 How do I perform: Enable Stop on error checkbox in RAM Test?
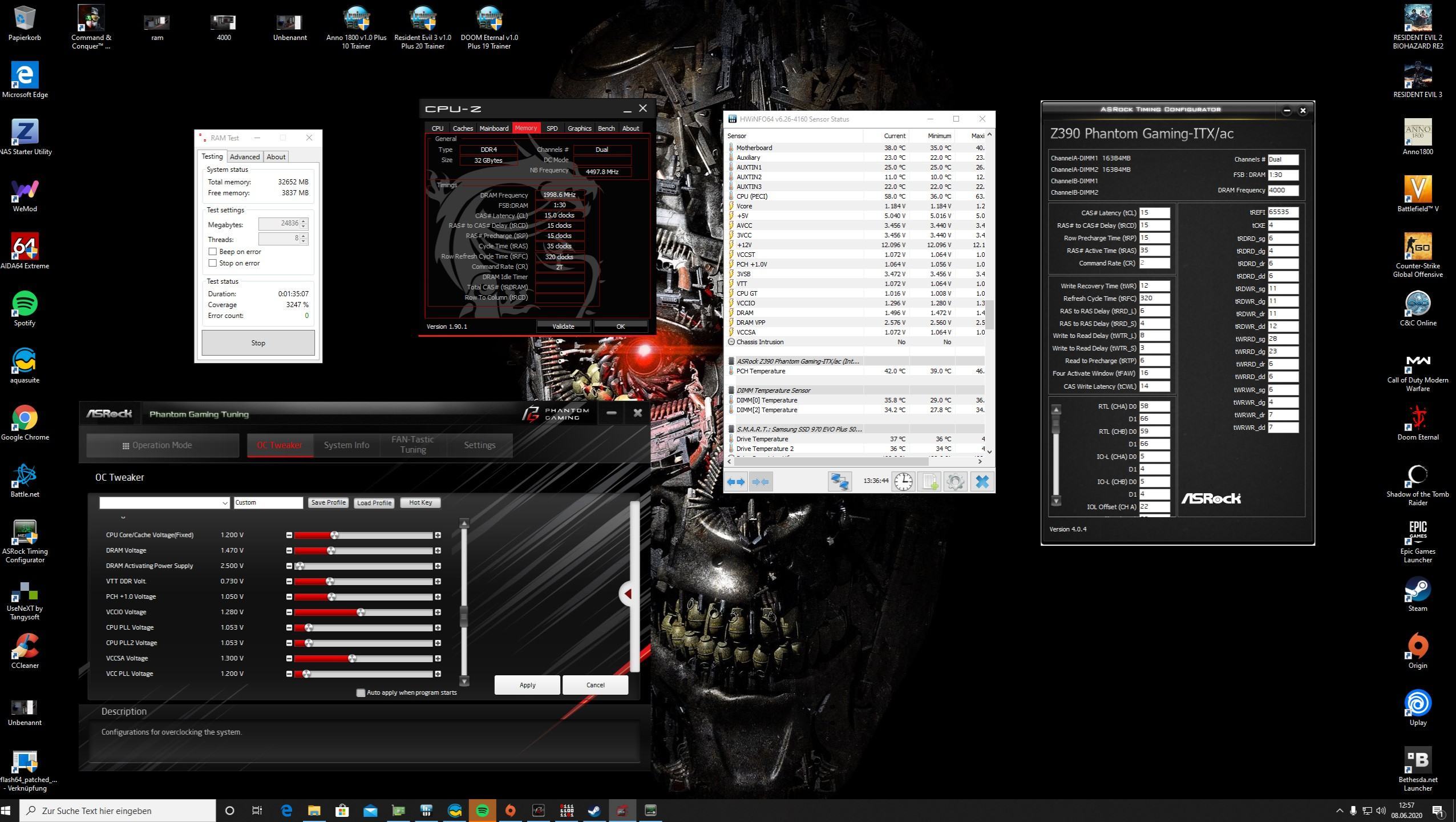213,263
